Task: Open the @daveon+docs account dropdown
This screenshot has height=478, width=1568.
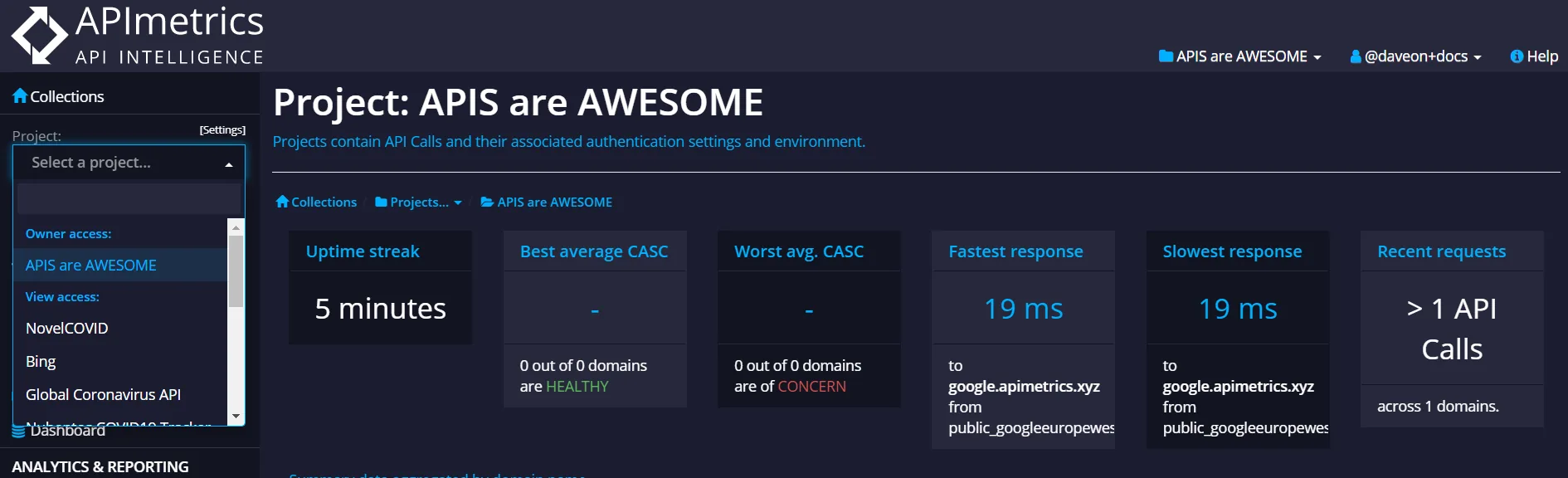Action: click(x=1415, y=56)
